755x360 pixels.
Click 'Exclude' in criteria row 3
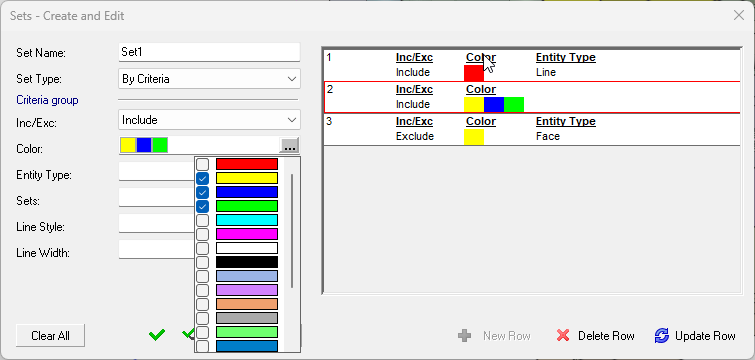coord(415,136)
